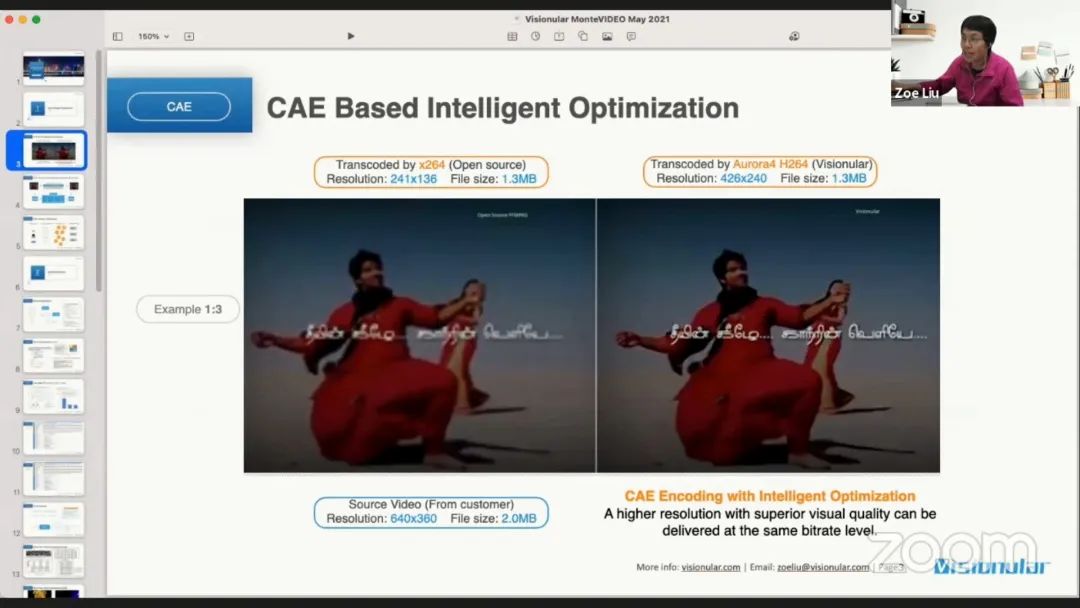Insert a table using the Table icon
Viewport: 1080px width, 608px height.
(512, 36)
